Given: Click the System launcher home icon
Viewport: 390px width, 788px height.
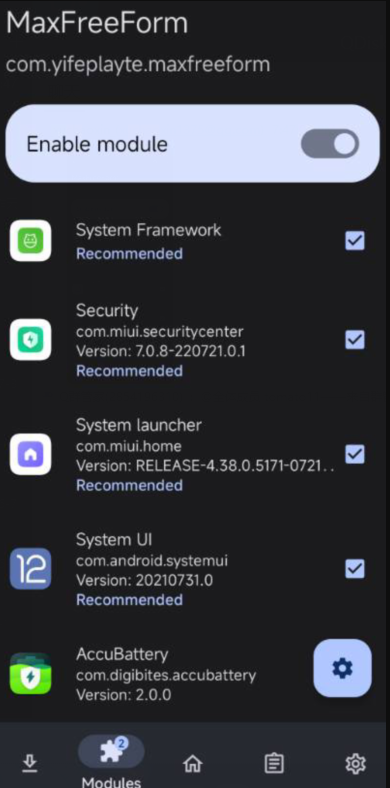Looking at the screenshot, I should tap(31, 454).
